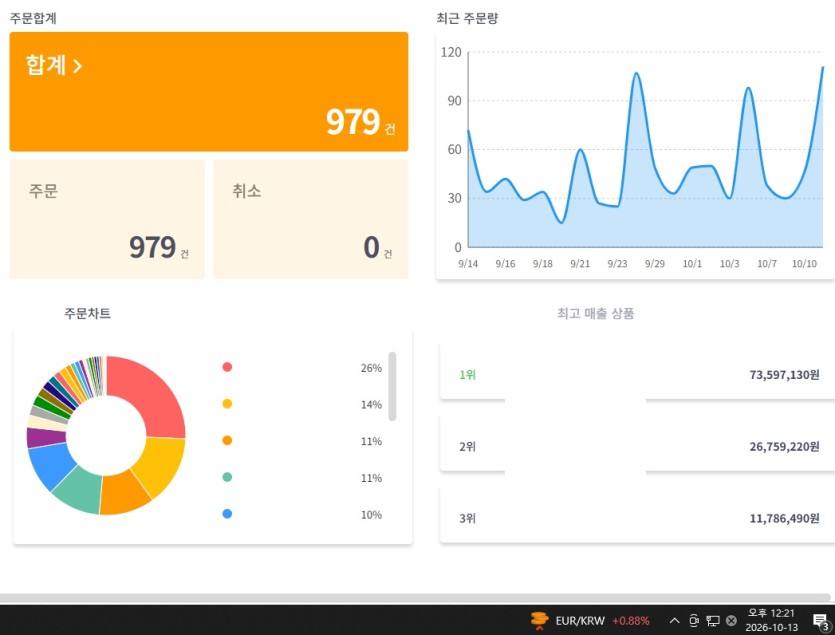Click the 26% legend percentage
Screen dimensions: 835x635
371,368
